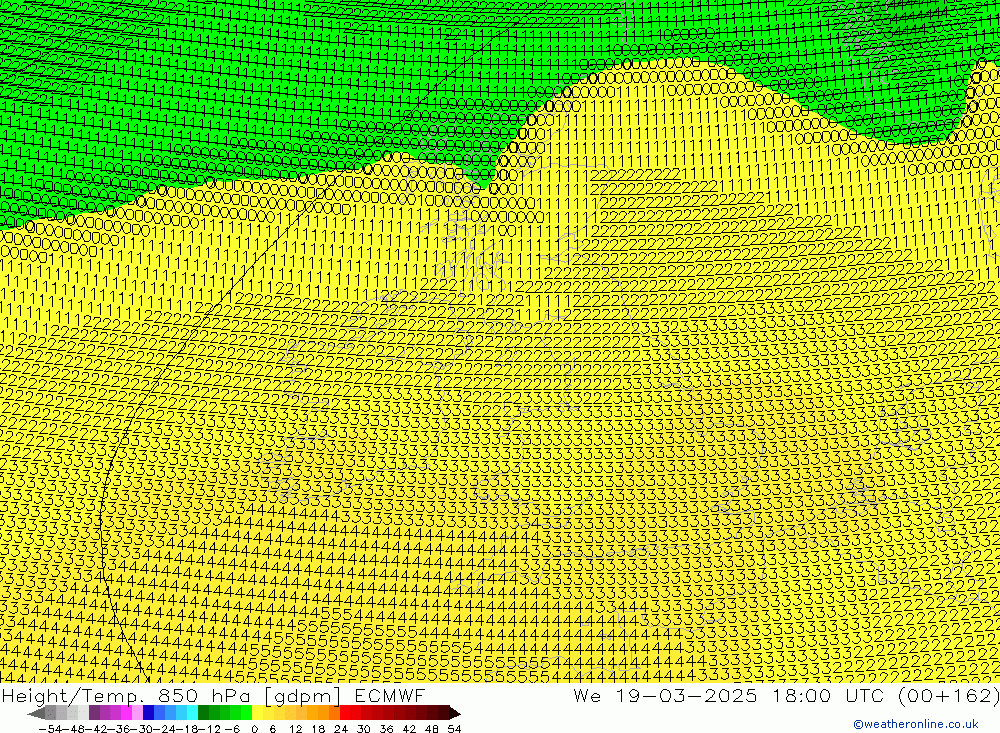Click the dark blue swatch at -30 in legend
Viewport: 1000px width, 733px height.
click(149, 713)
